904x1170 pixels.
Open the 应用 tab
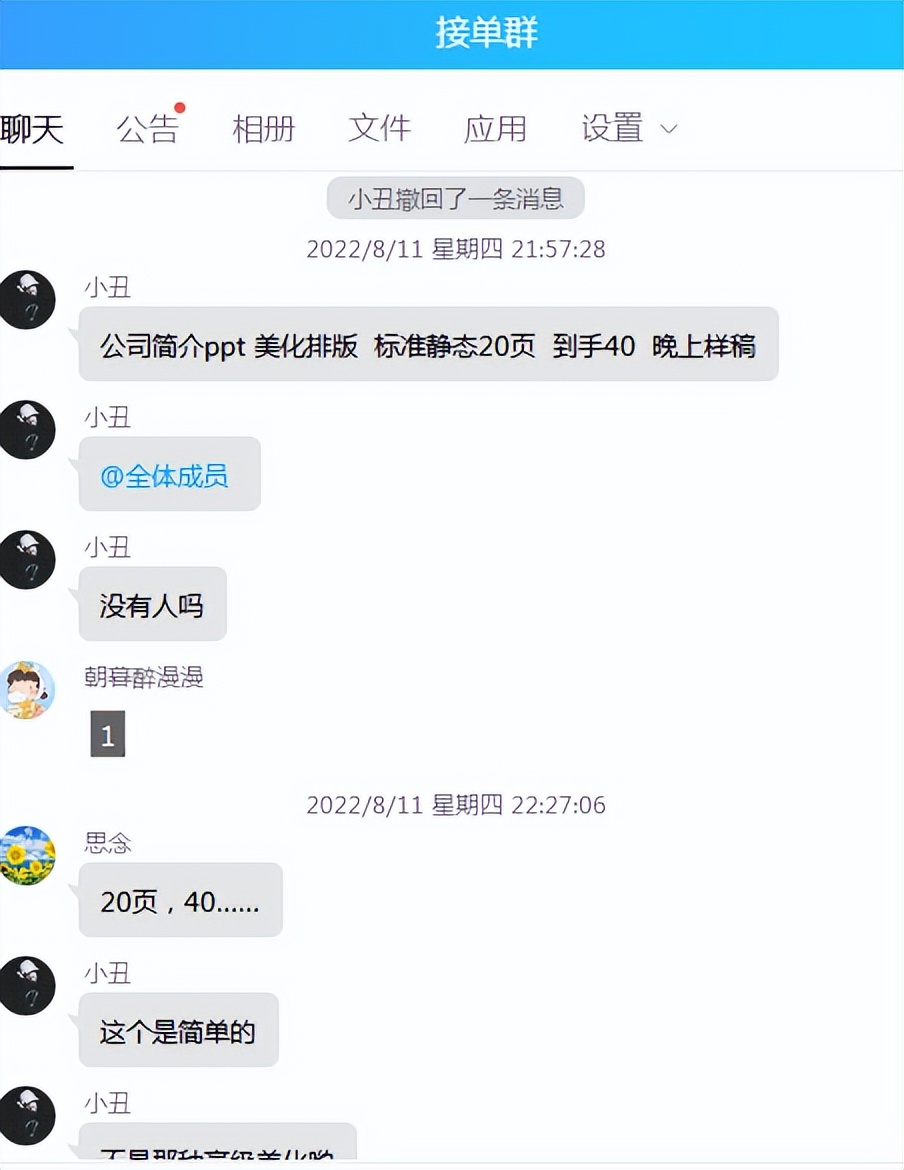[x=495, y=129]
